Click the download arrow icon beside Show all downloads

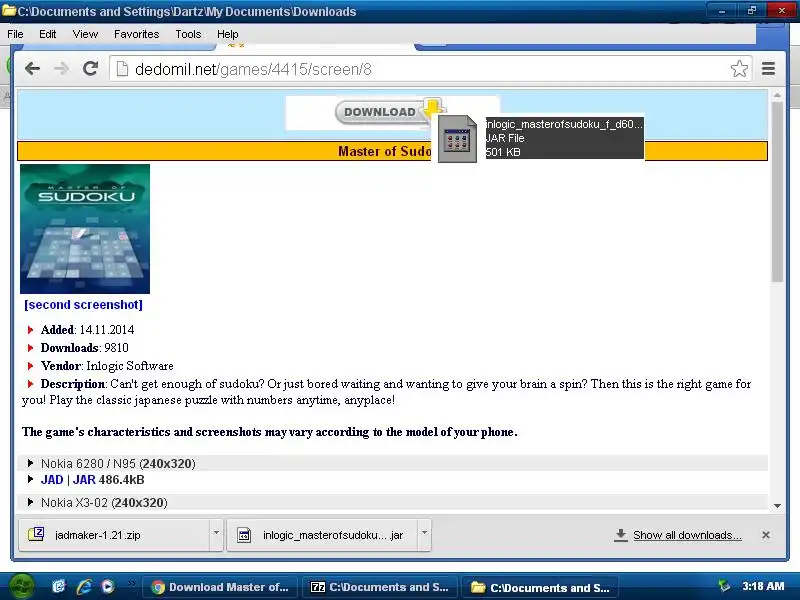pos(620,535)
